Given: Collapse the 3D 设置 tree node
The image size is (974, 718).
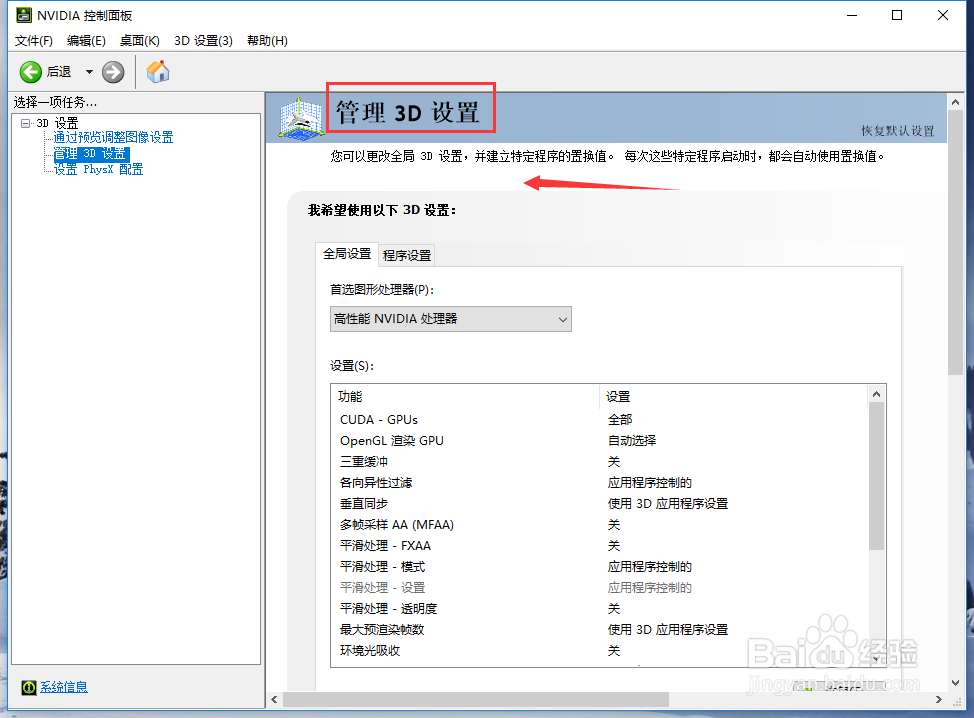Looking at the screenshot, I should [x=25, y=123].
